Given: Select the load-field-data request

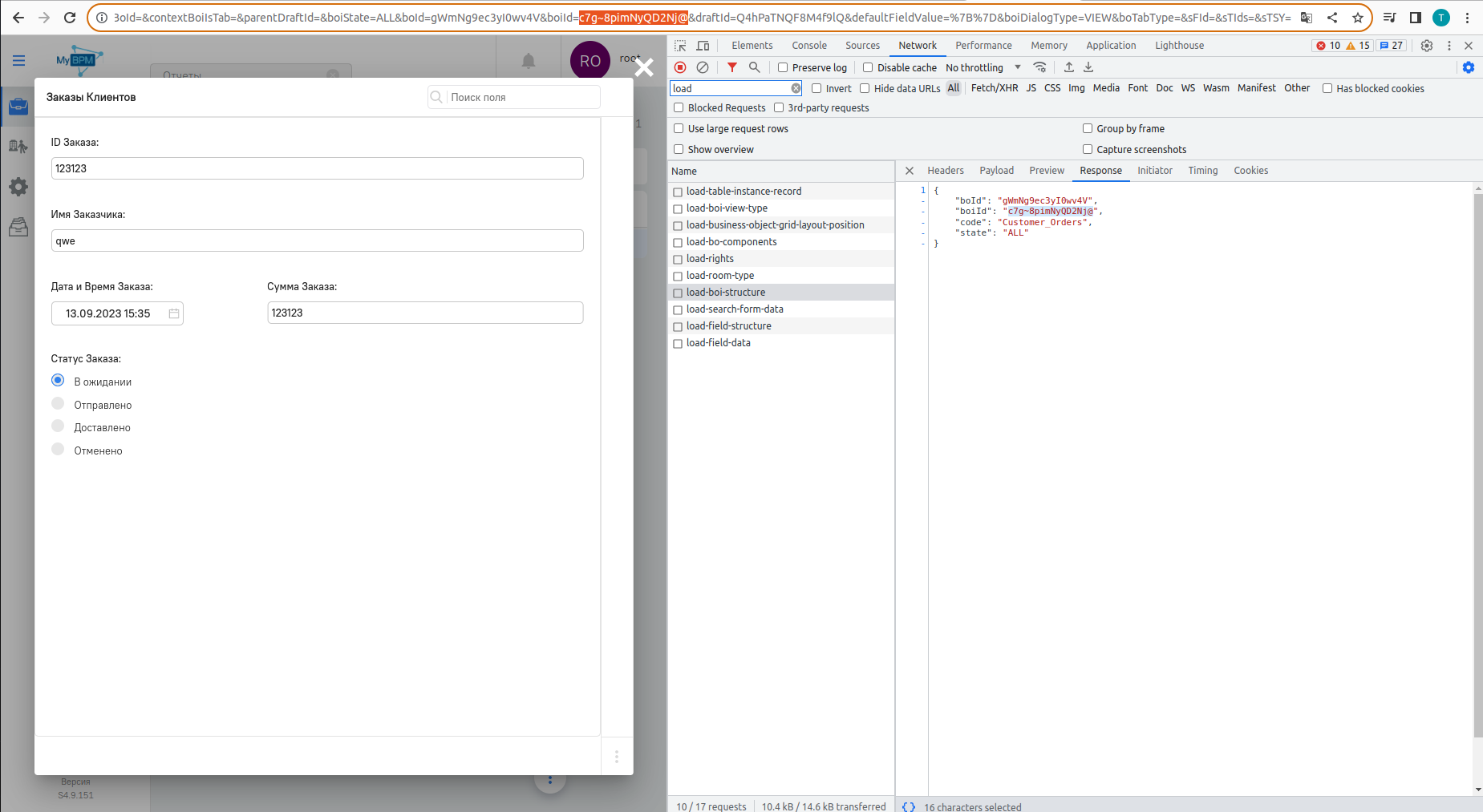Looking at the screenshot, I should click(x=718, y=343).
